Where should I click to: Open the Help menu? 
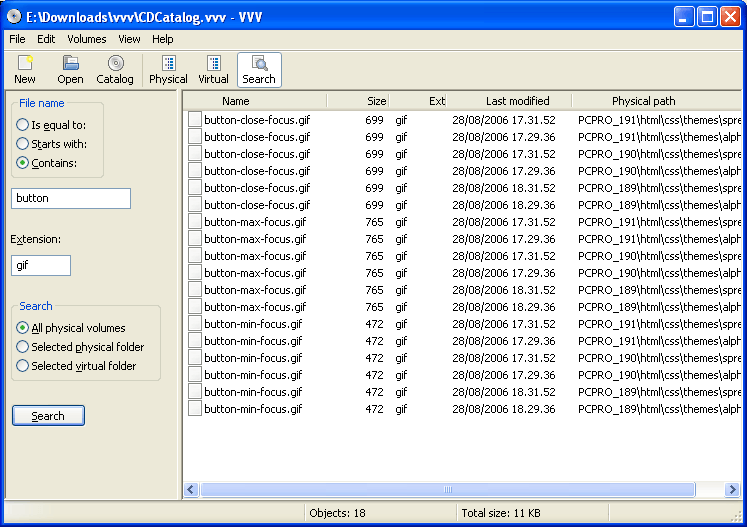click(x=162, y=39)
